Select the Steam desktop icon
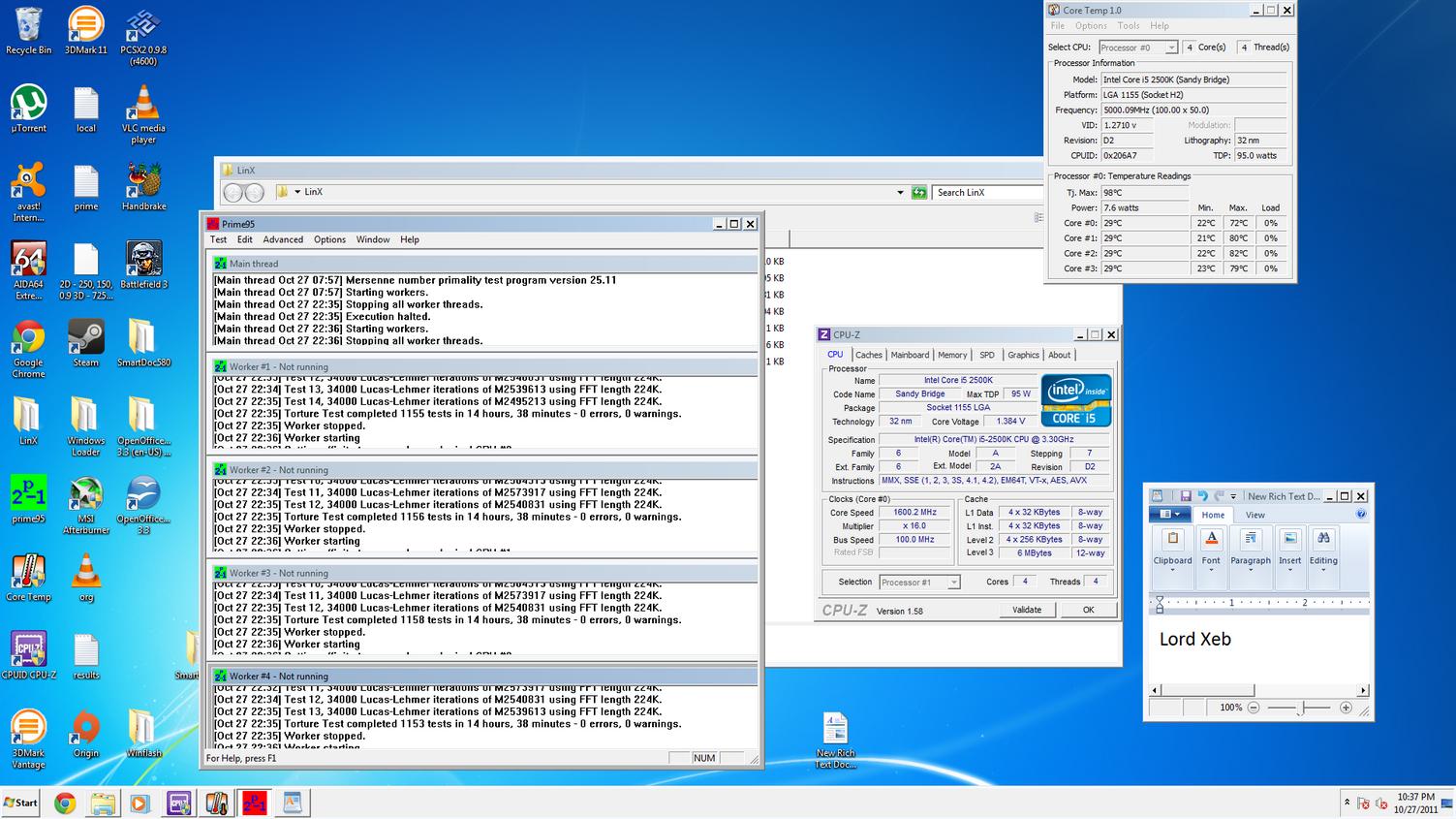 pyautogui.click(x=85, y=343)
